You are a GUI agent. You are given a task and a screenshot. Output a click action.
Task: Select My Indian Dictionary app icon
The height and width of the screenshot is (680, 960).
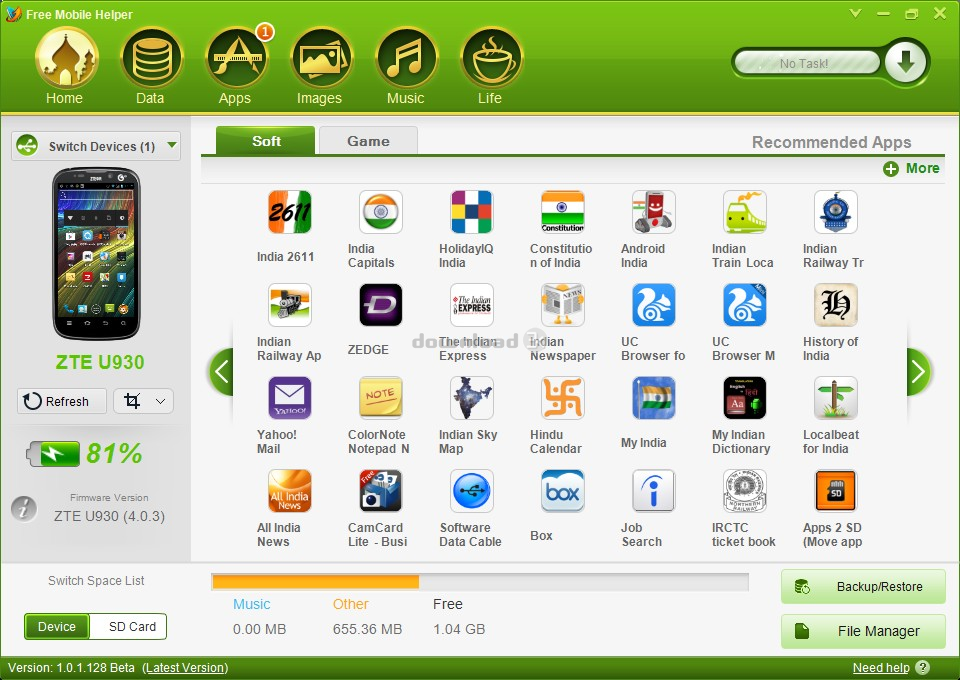pyautogui.click(x=744, y=398)
